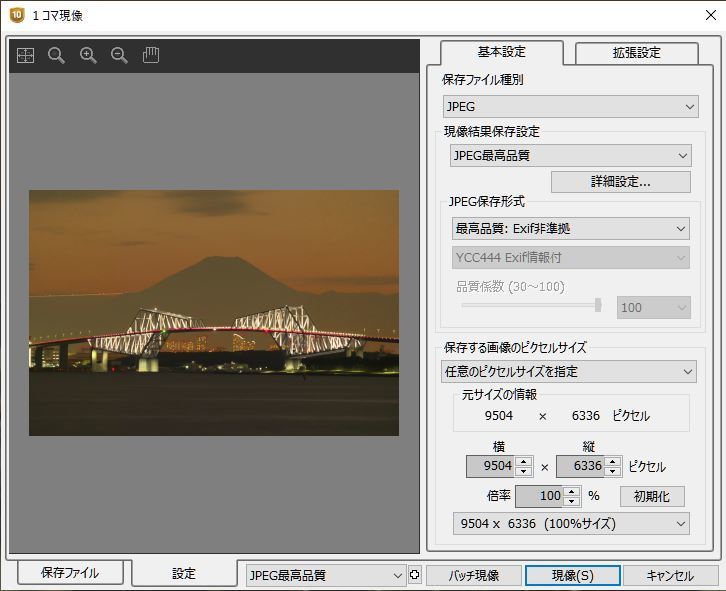The width and height of the screenshot is (726, 591).
Task: Open the 任意のピクセルサイズを指定 dropdown
Action: click(570, 372)
